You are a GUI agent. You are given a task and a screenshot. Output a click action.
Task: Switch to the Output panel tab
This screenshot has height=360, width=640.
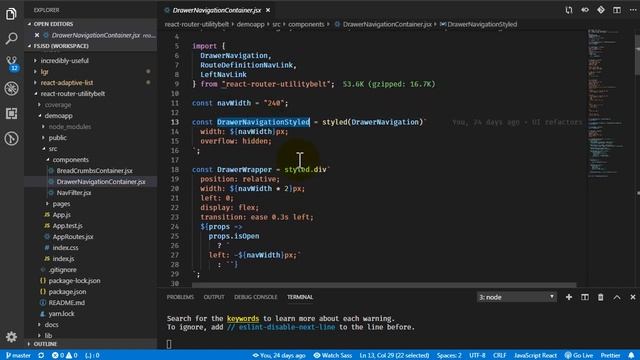214,297
